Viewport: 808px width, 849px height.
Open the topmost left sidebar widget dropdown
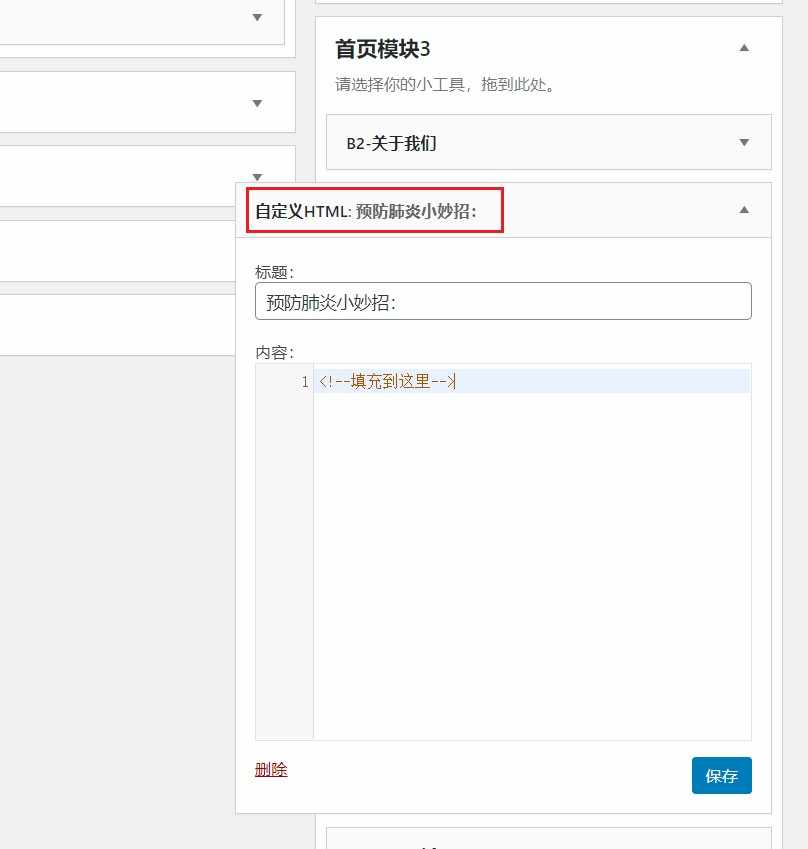(x=257, y=17)
